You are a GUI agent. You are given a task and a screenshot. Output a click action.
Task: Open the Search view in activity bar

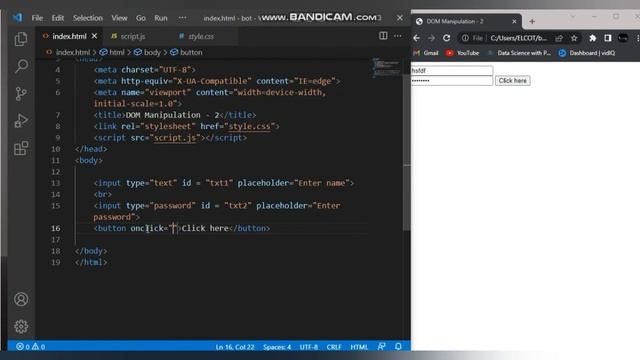(x=21, y=66)
